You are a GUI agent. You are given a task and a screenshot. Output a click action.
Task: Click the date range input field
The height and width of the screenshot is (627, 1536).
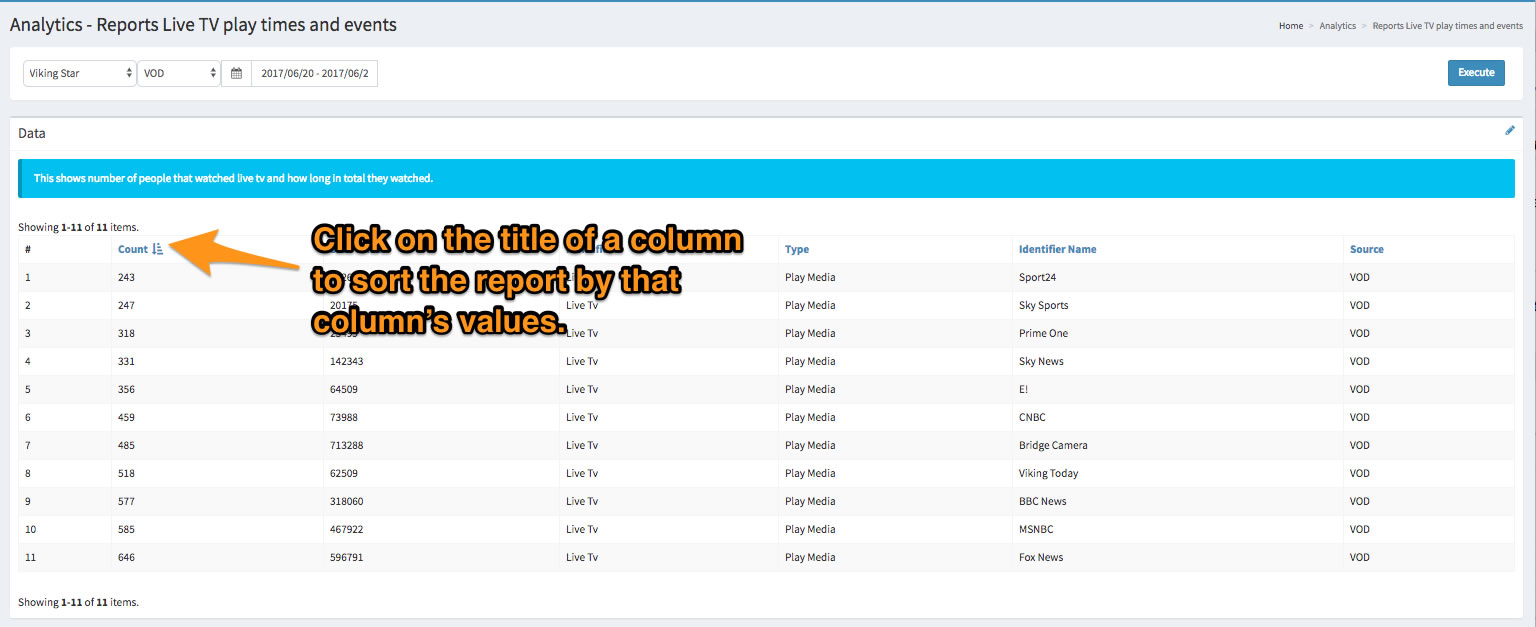coord(314,73)
